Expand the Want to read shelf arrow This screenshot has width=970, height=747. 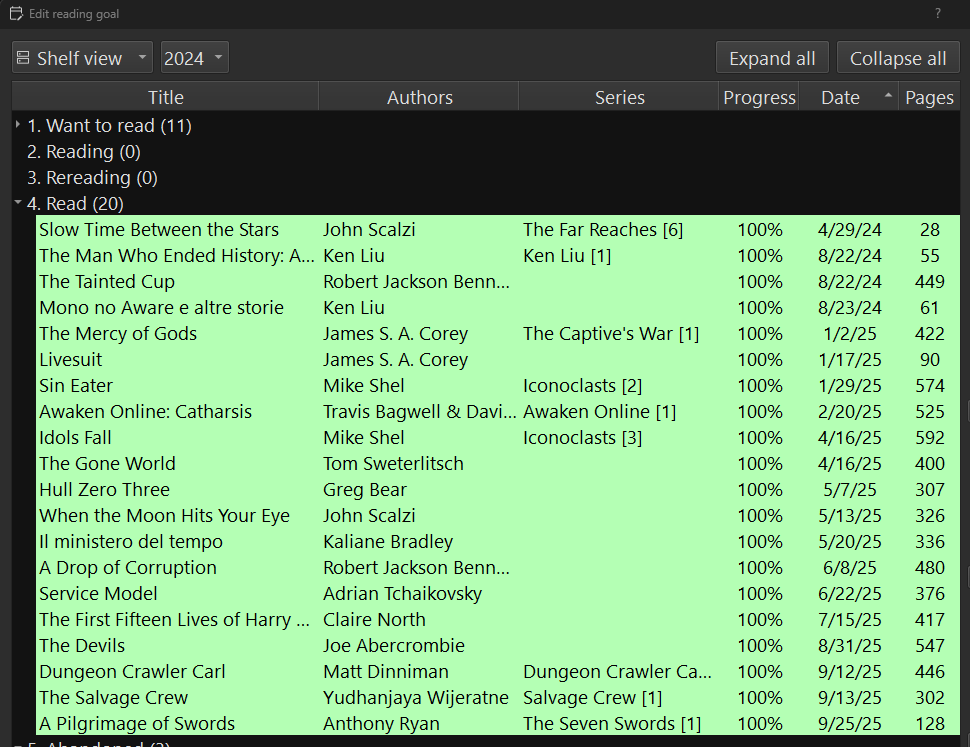coord(18,125)
